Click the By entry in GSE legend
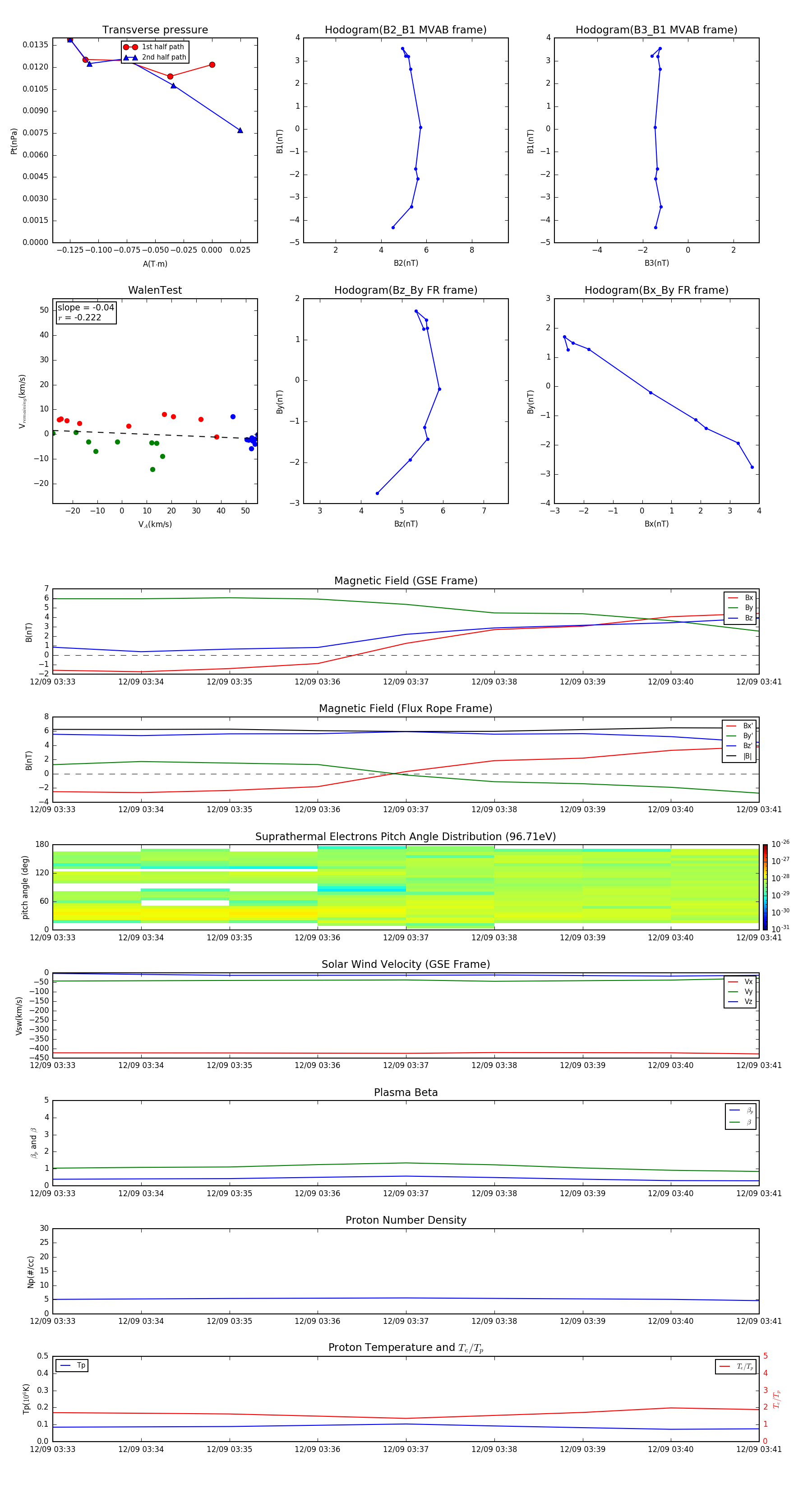Image resolution: width=812 pixels, height=1489 pixels. coord(740,607)
